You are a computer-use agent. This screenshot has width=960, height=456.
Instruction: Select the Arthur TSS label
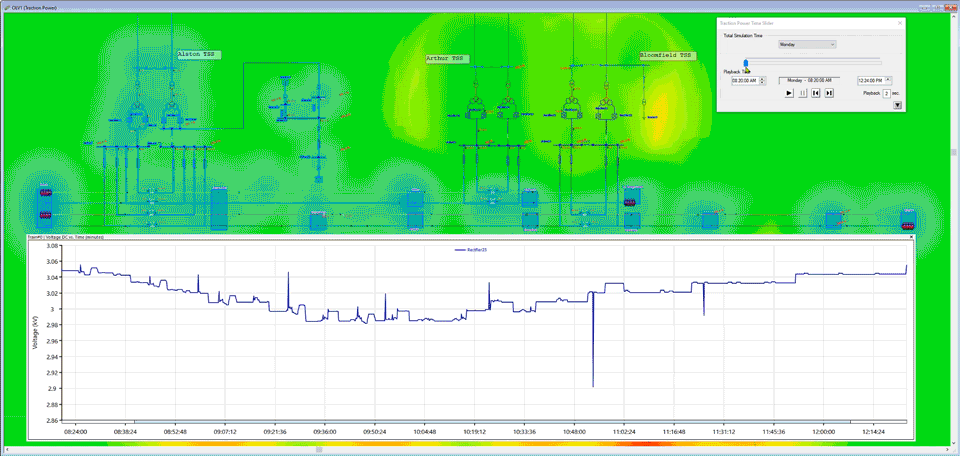445,59
